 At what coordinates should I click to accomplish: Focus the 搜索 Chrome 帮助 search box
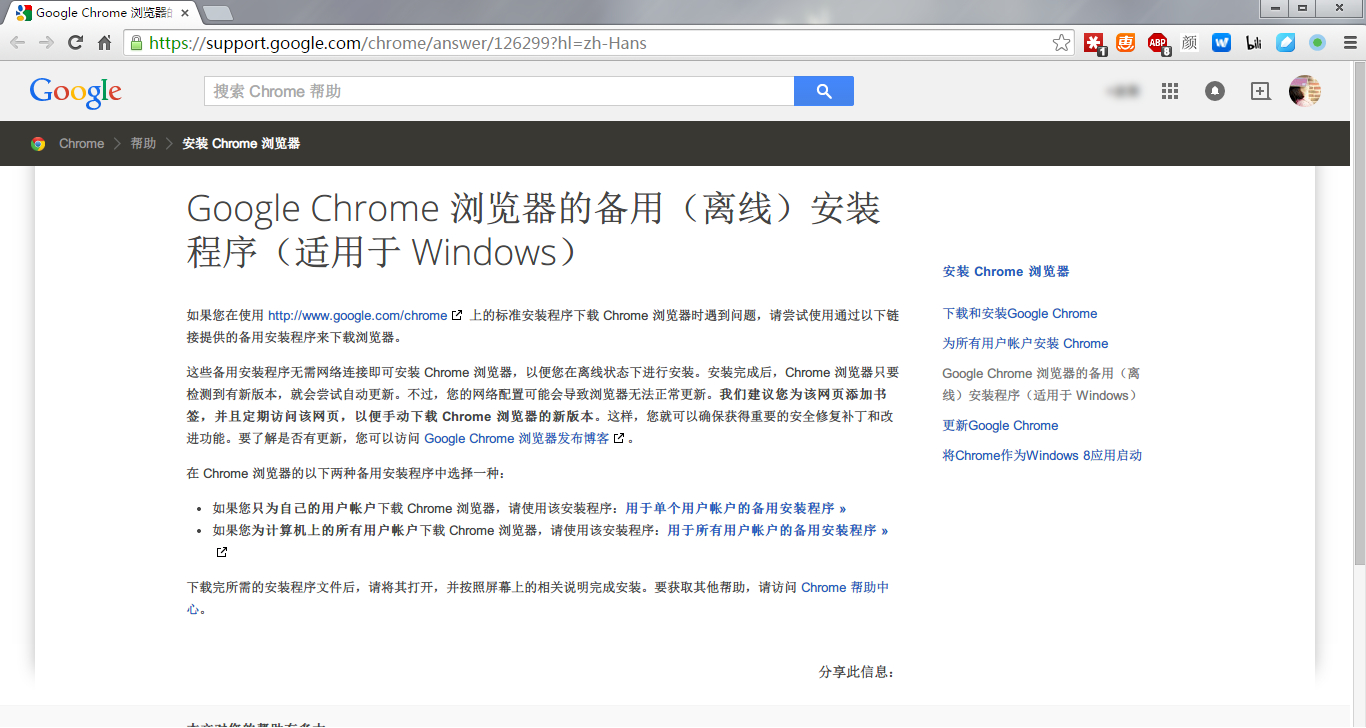499,91
